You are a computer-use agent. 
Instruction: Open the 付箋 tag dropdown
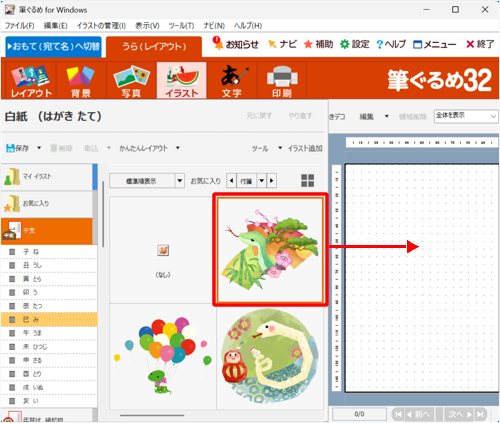pyautogui.click(x=262, y=181)
